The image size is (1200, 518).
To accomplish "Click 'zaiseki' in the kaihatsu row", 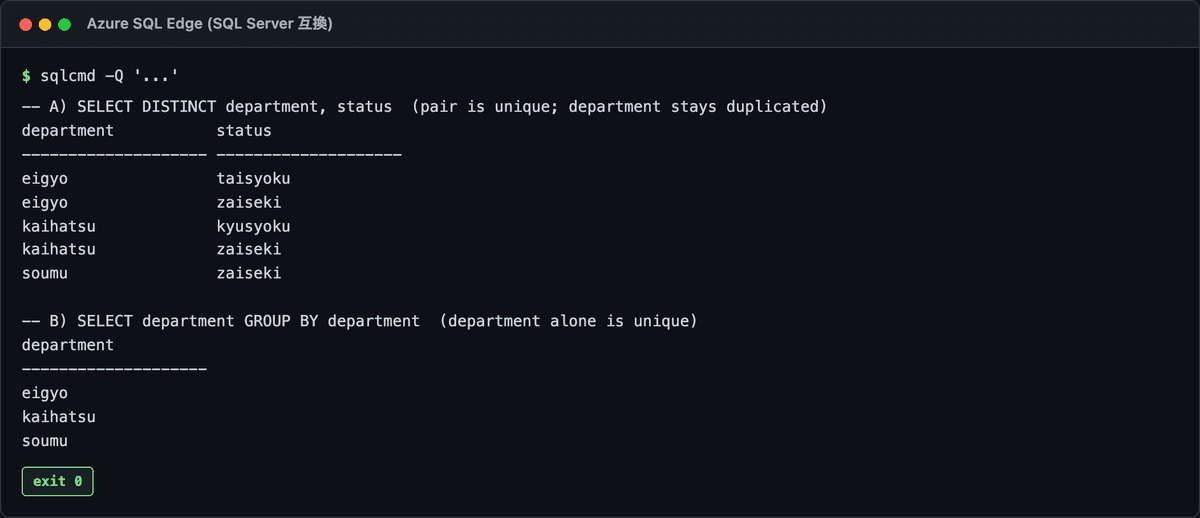I will click(x=249, y=249).
